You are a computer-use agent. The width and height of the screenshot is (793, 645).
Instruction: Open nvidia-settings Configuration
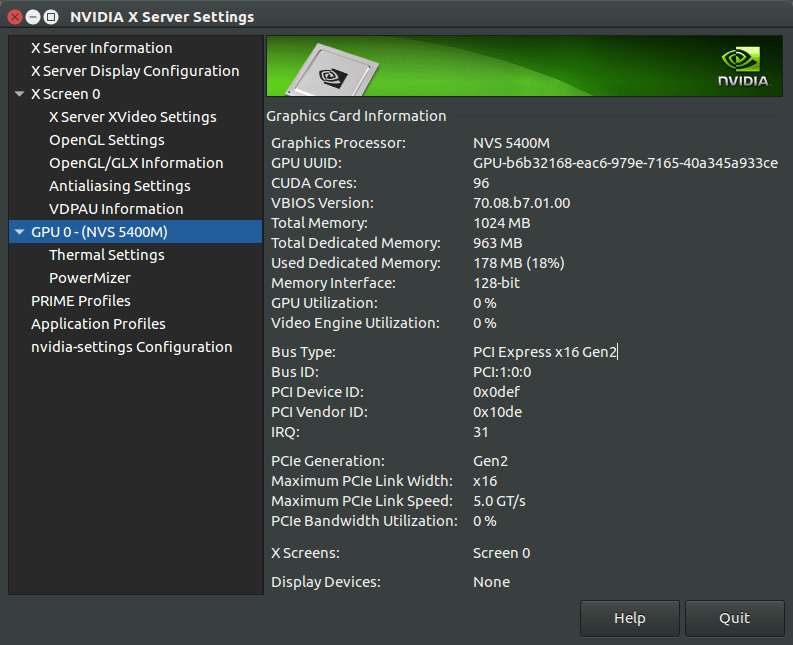pyautogui.click(x=131, y=347)
